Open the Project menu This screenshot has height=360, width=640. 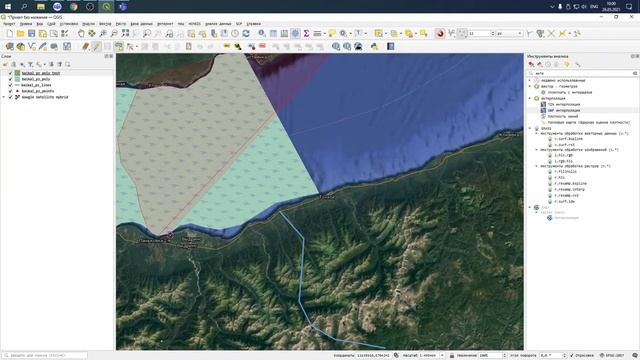point(9,24)
